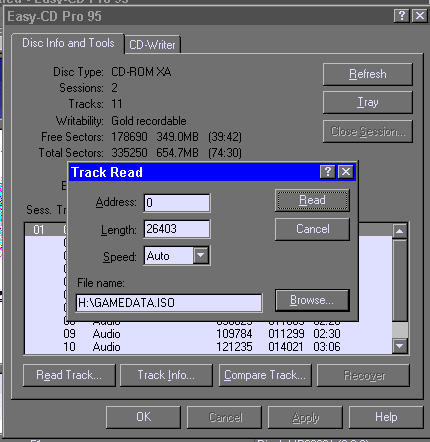This screenshot has height=442, width=430.
Task: Cancel the Track Read dialog
Action: (x=312, y=229)
